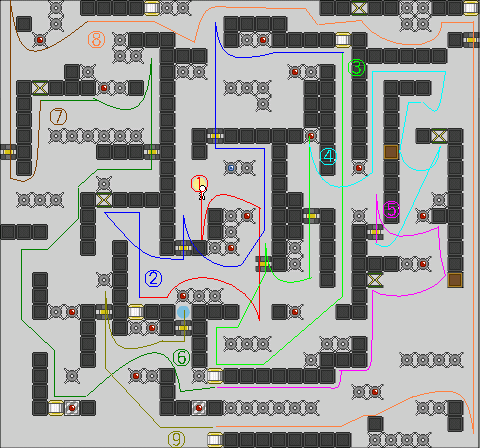Click the brown crate beside number 4

[391, 152]
